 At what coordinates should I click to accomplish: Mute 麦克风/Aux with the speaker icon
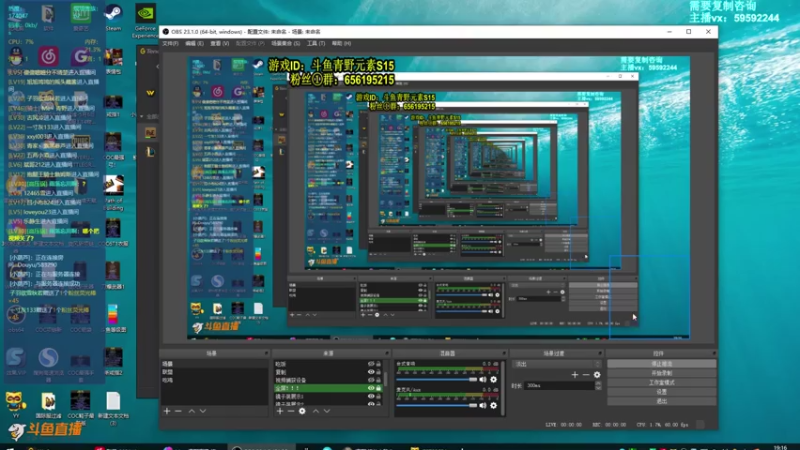pyautogui.click(x=483, y=405)
